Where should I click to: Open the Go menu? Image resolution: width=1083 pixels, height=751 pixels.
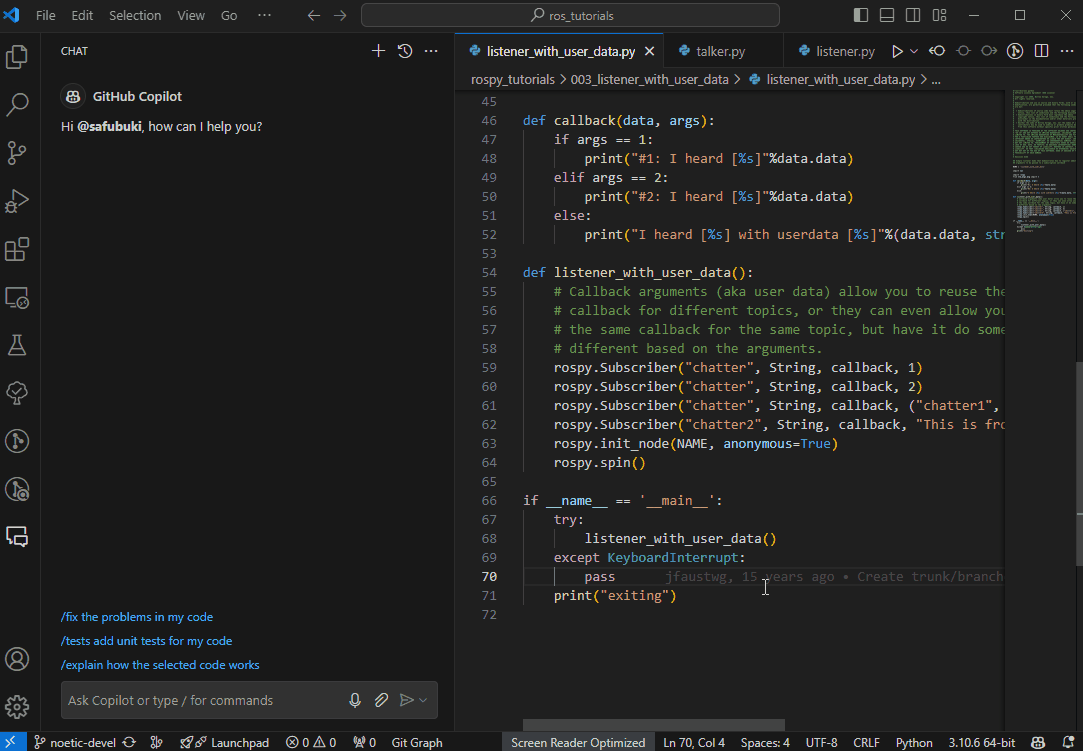pos(229,15)
